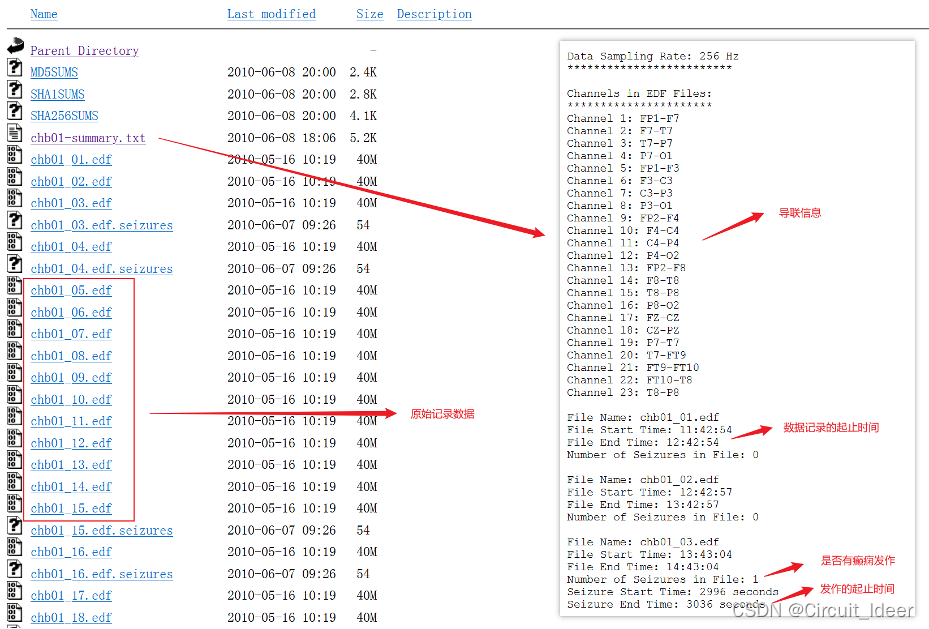
Task: Select 'Channel 1: FP1-F7' text line
Action: tap(623, 118)
